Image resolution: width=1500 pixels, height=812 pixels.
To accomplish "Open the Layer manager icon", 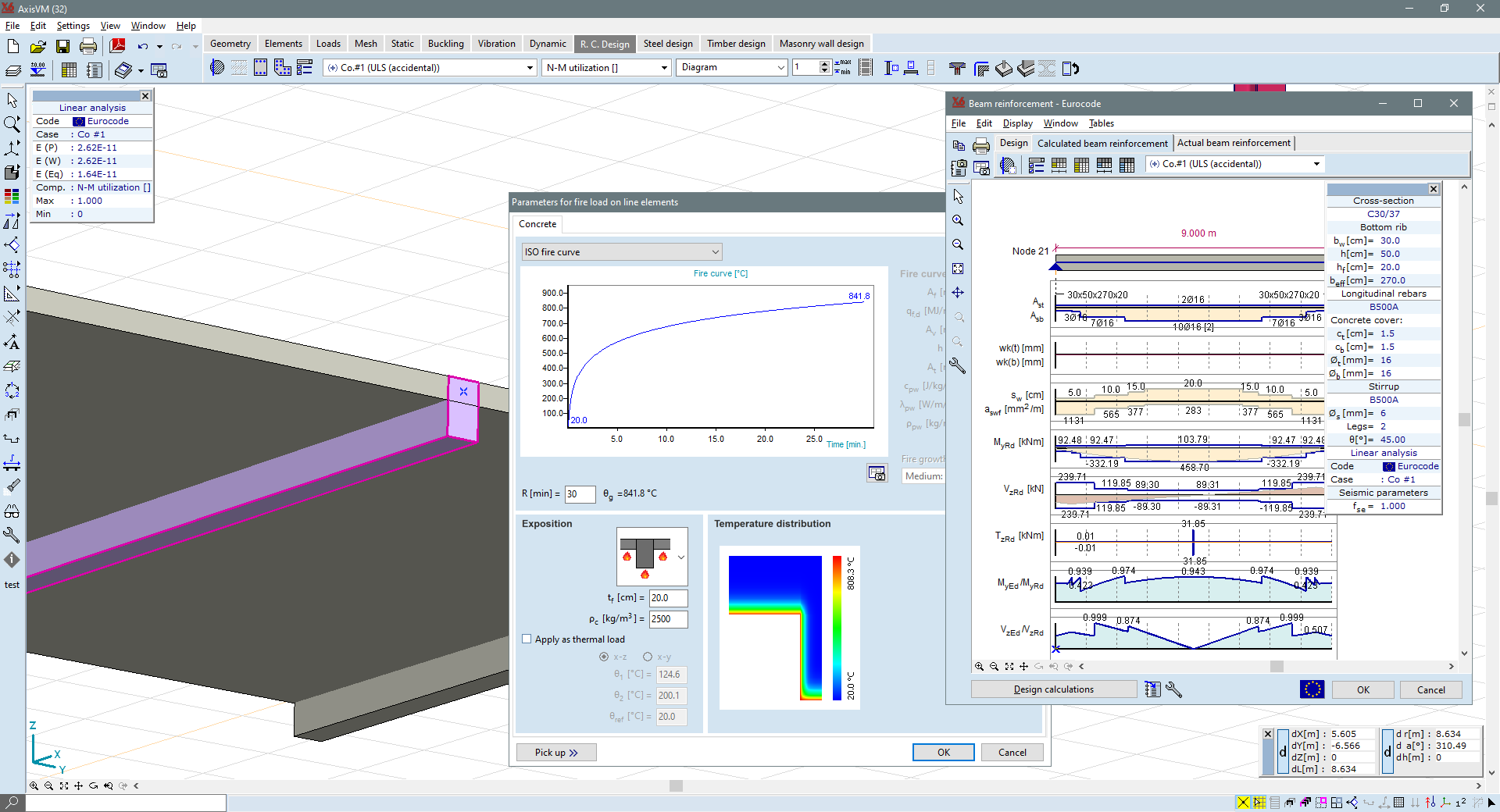I will 12,70.
